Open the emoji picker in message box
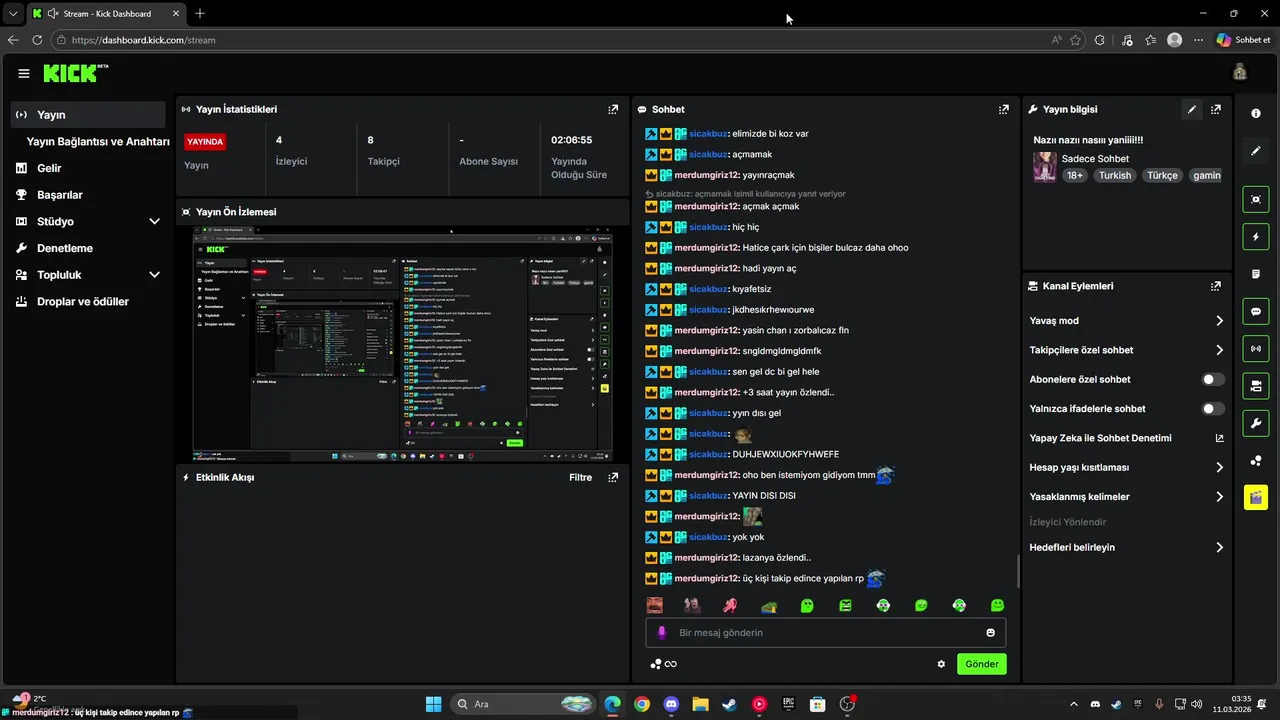The image size is (1280, 720). (x=991, y=633)
